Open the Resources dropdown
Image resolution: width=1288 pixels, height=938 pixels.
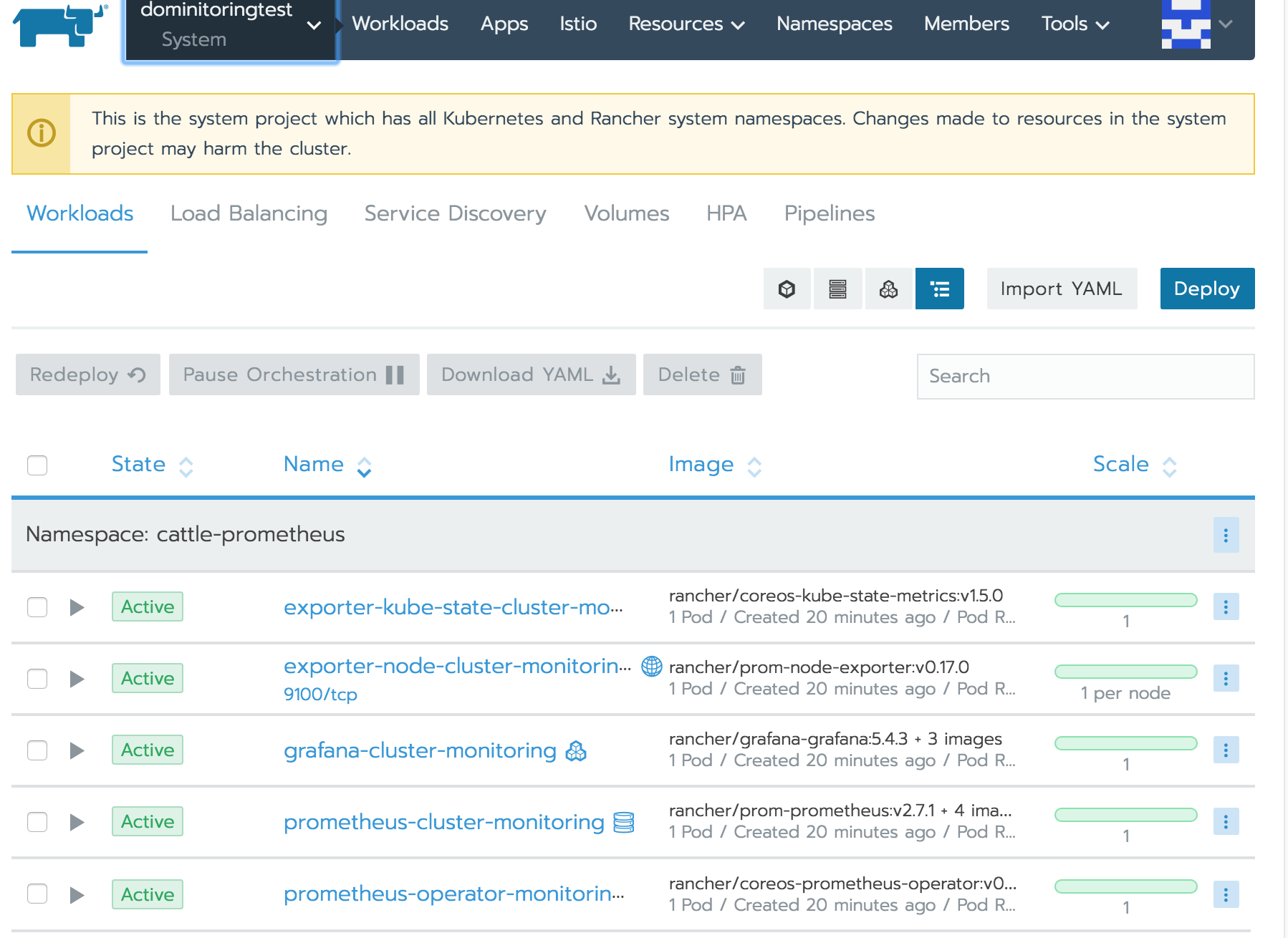pos(686,24)
